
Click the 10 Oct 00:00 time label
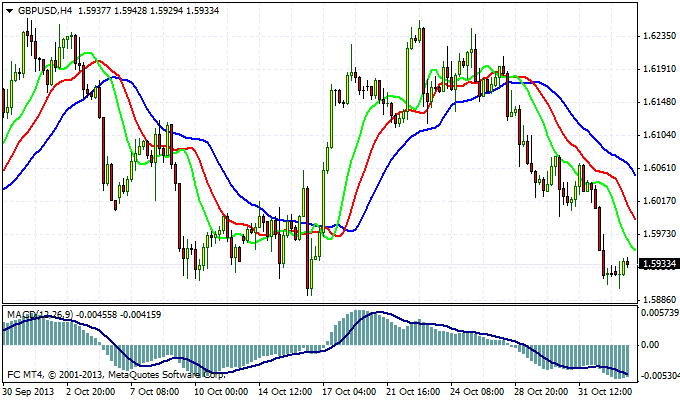pyautogui.click(x=221, y=392)
